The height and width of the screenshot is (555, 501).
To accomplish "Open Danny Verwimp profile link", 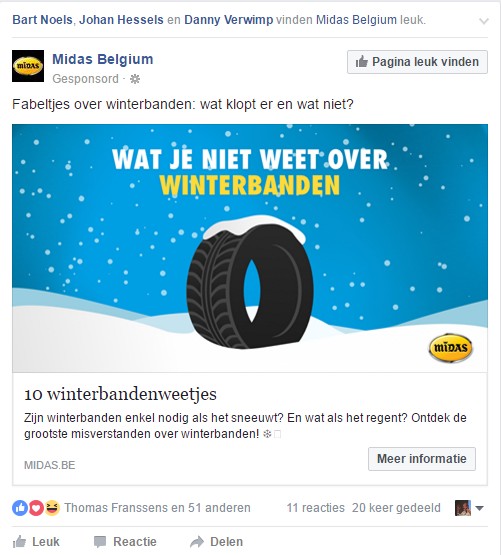I will click(x=229, y=20).
